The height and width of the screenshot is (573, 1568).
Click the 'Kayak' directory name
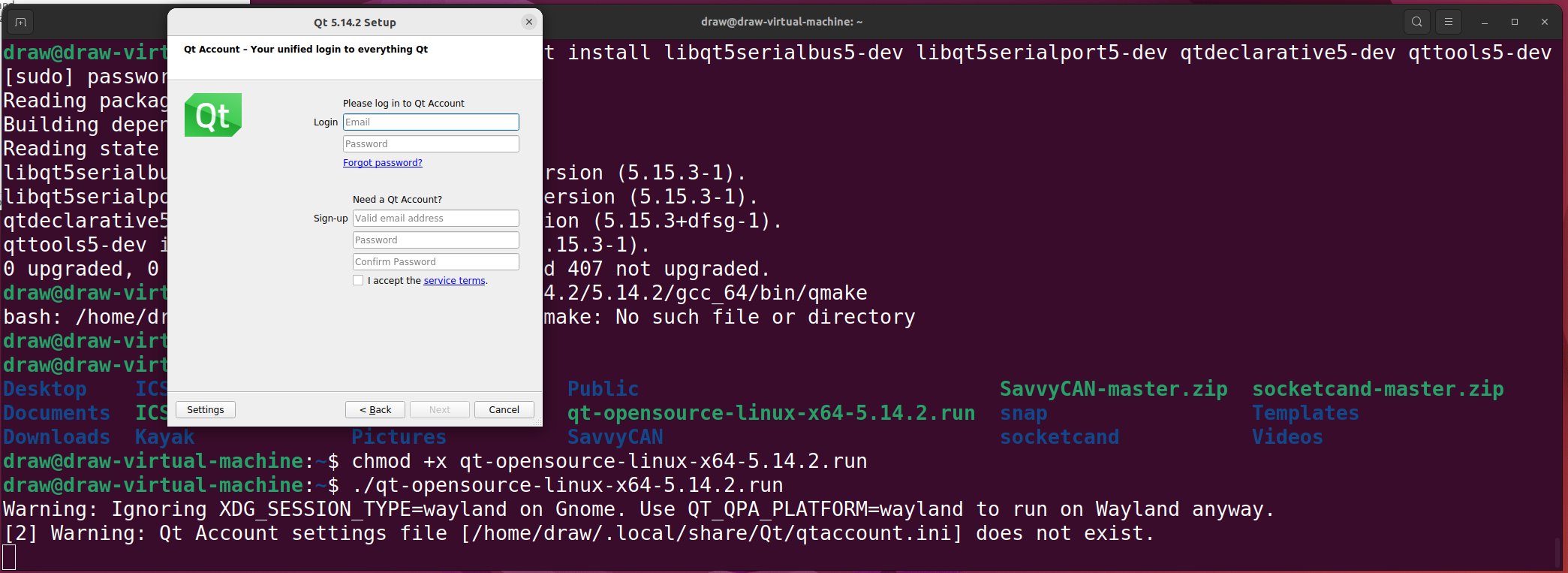[x=165, y=437]
